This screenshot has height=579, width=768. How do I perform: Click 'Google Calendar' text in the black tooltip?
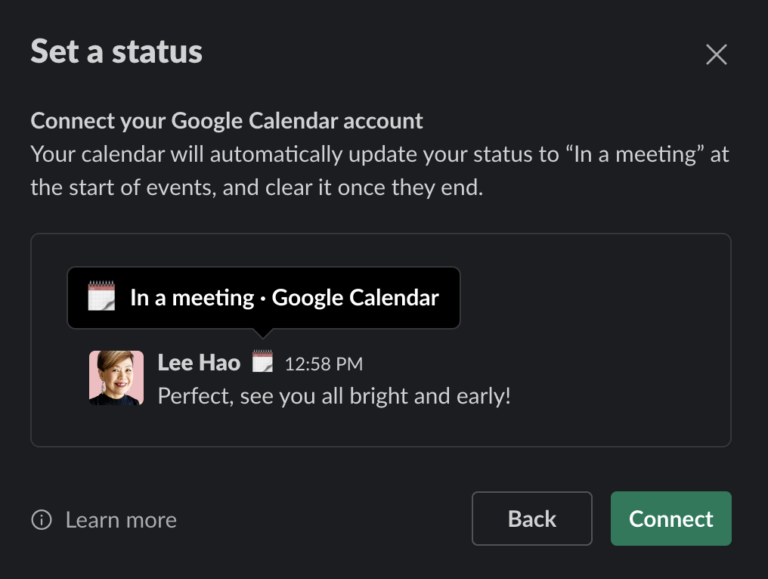[355, 298]
